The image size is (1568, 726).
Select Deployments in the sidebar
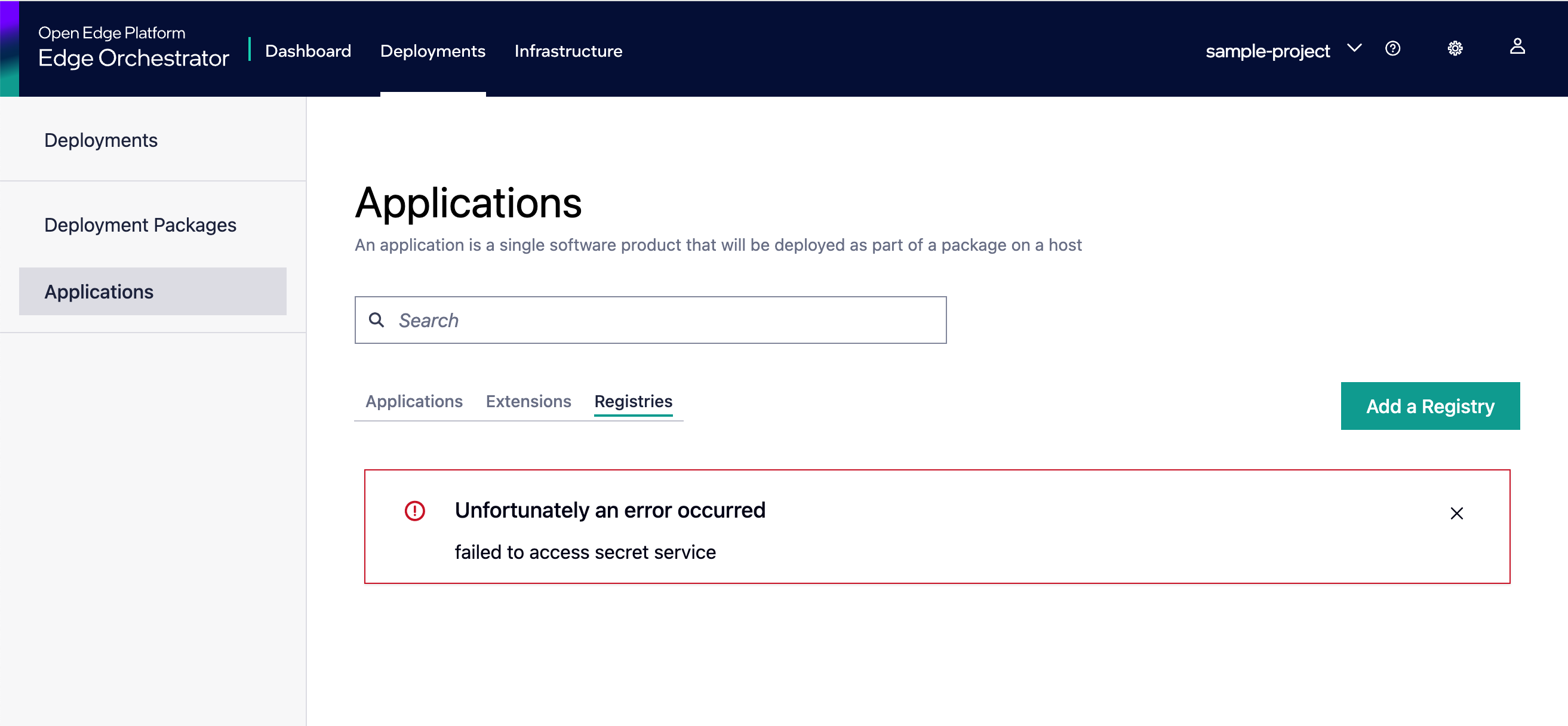pyautogui.click(x=101, y=140)
